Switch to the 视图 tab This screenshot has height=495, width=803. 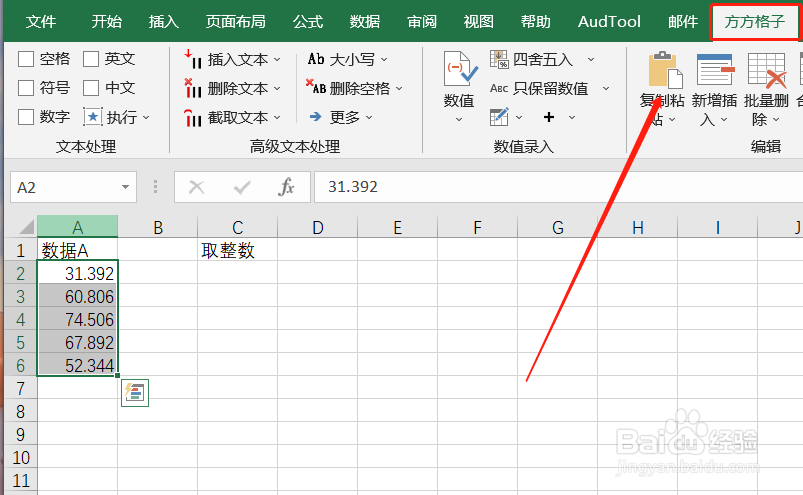(478, 21)
